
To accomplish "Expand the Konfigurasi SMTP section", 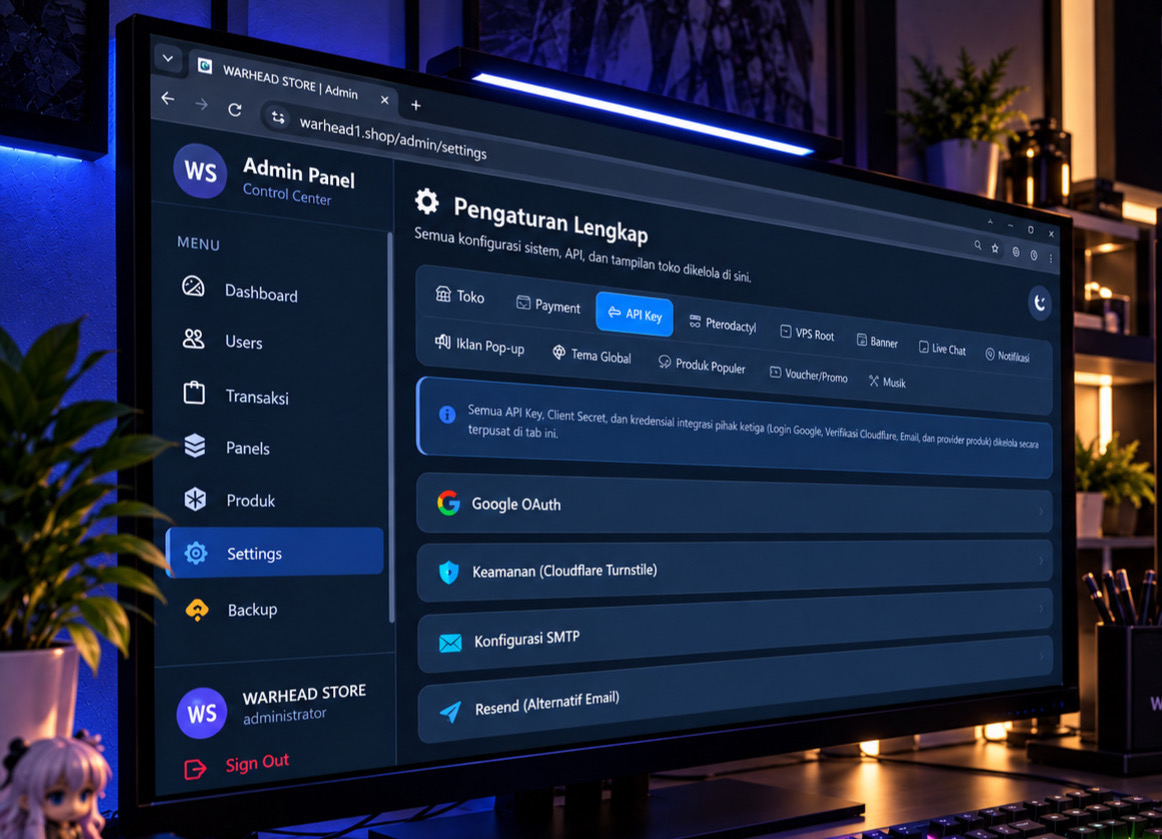I will 734,634.
